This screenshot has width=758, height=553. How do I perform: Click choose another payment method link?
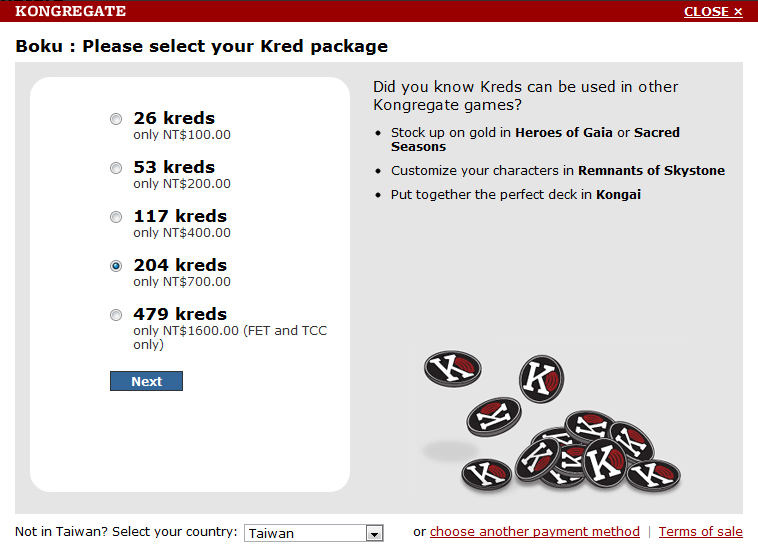tap(534, 532)
